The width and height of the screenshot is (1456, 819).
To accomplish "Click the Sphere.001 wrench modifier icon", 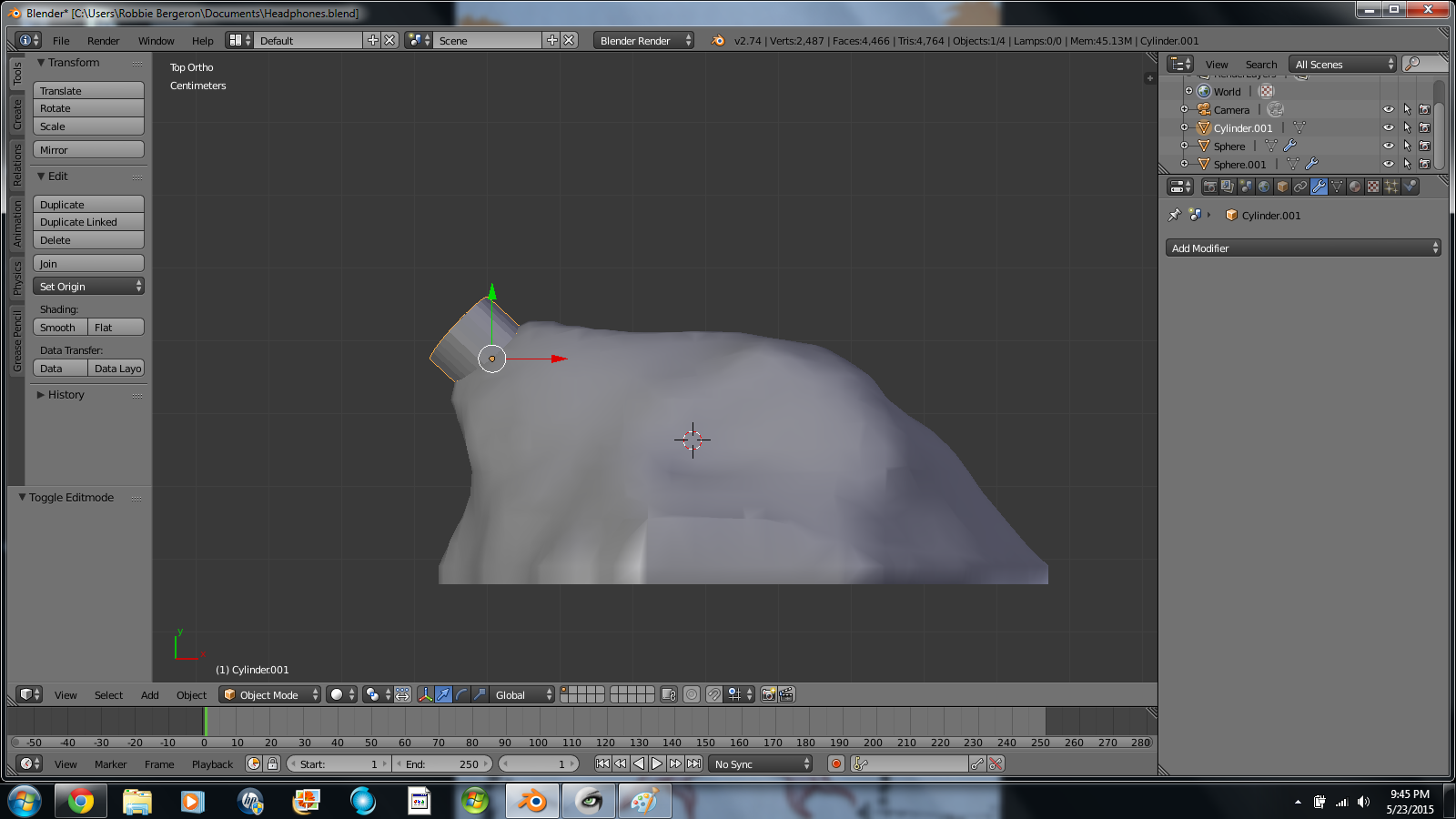I will tap(1311, 164).
